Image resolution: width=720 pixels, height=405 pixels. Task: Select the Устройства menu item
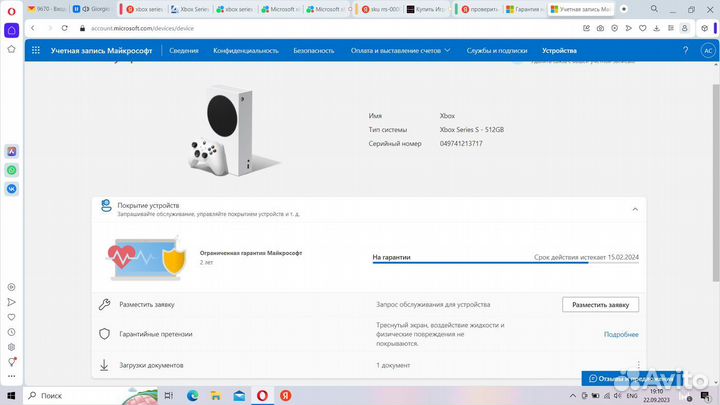pos(559,51)
